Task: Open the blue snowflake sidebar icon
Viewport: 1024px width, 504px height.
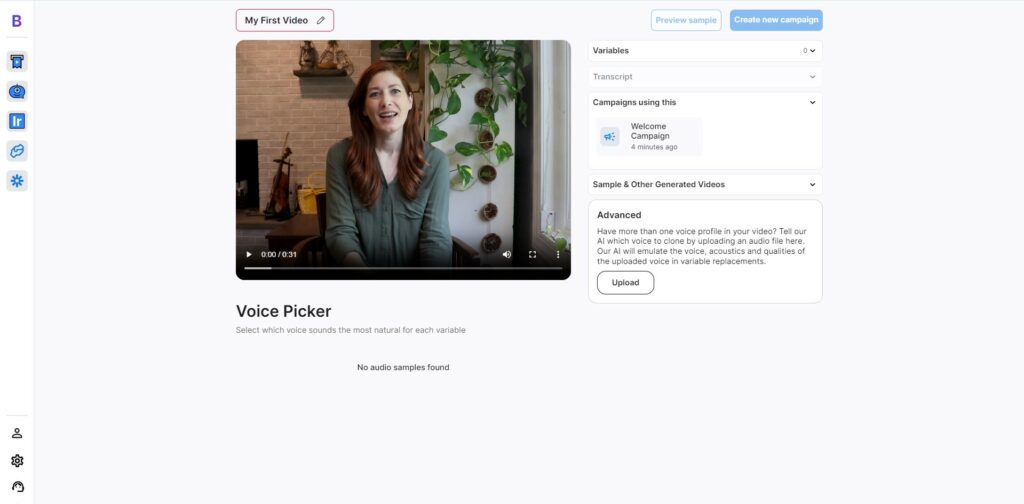Action: pos(17,181)
